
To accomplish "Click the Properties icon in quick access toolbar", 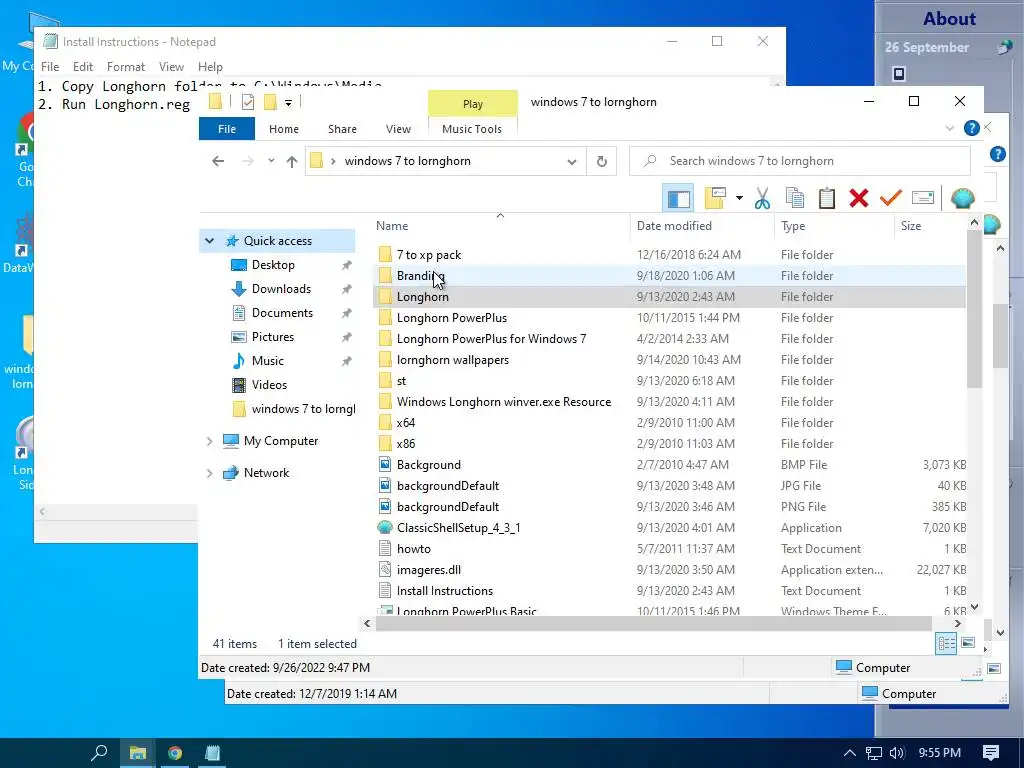I will [248, 102].
